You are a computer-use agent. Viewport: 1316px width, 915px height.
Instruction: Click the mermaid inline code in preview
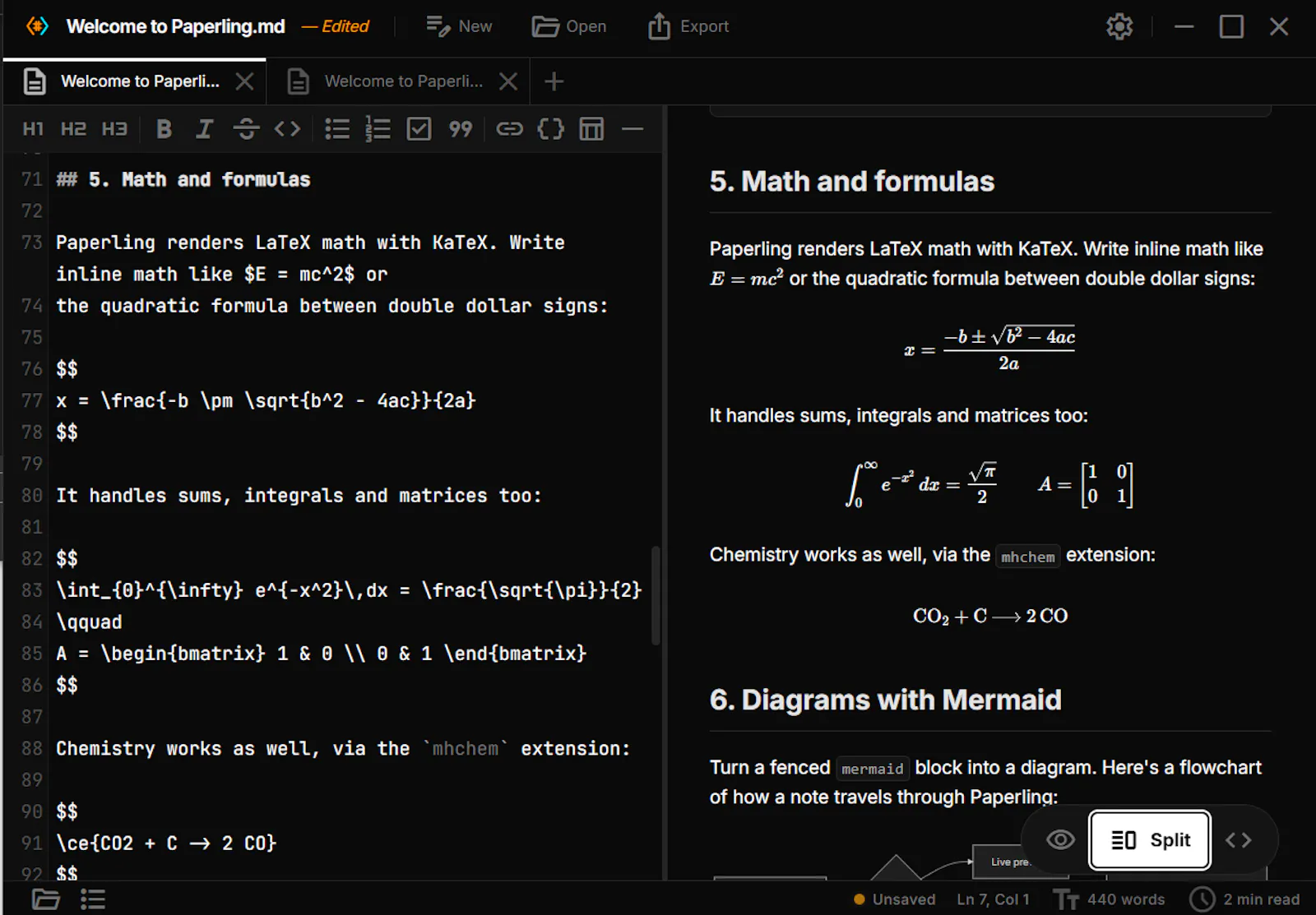tap(872, 769)
